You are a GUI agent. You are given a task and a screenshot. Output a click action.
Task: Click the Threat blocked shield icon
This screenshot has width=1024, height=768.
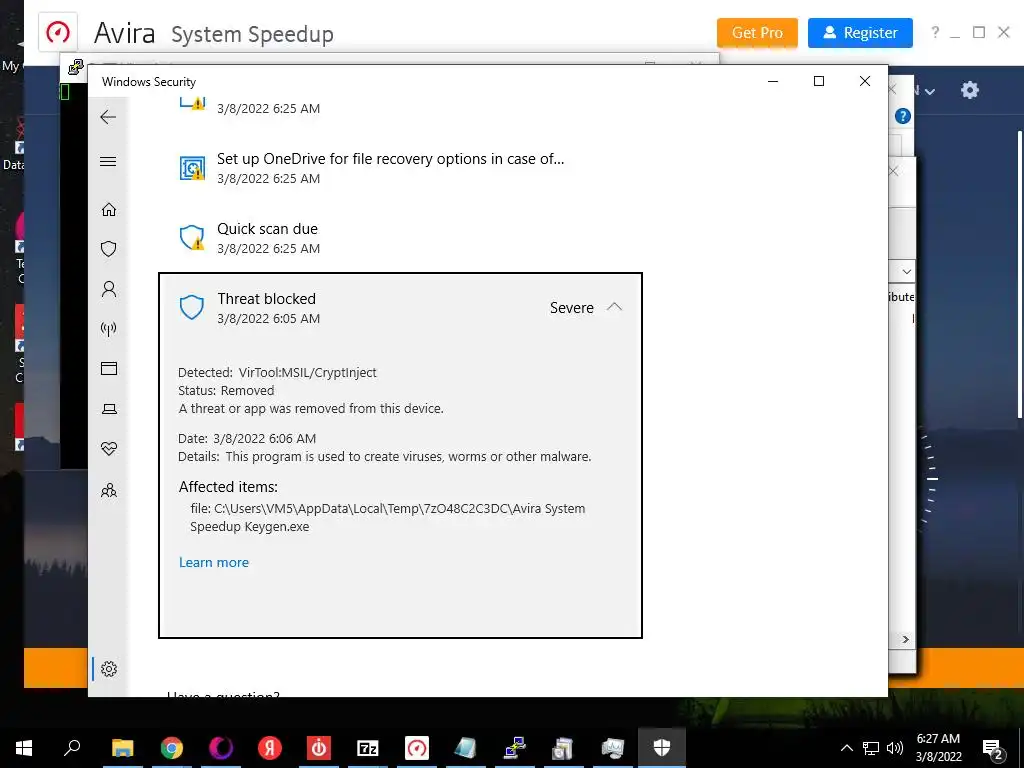[x=192, y=307]
